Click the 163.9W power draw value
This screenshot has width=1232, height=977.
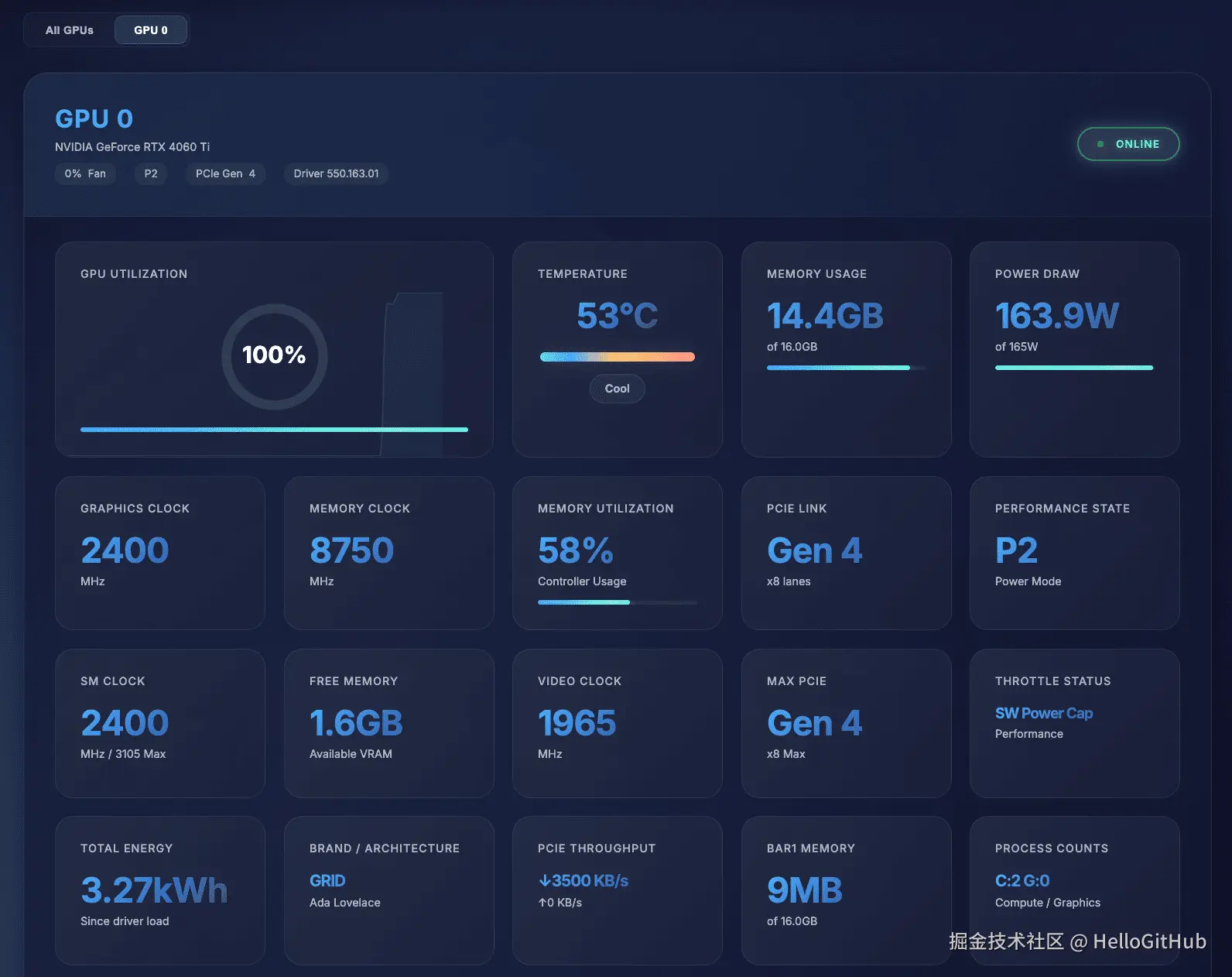[1057, 316]
